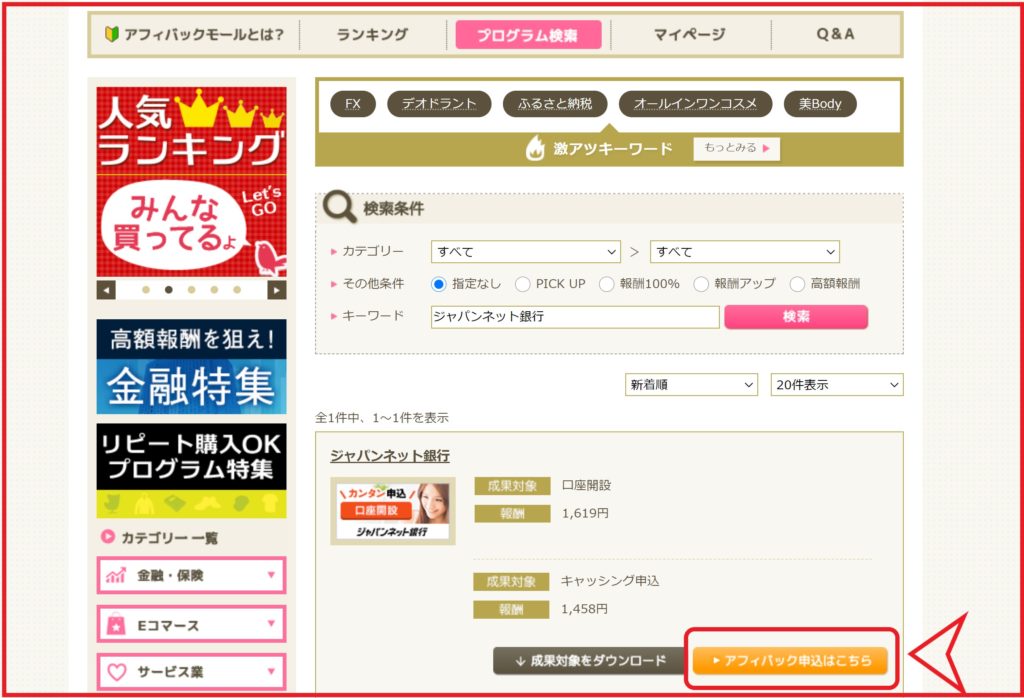This screenshot has width=1024, height=698.
Task: Click the 人気ランキング banner
Action: [x=191, y=182]
